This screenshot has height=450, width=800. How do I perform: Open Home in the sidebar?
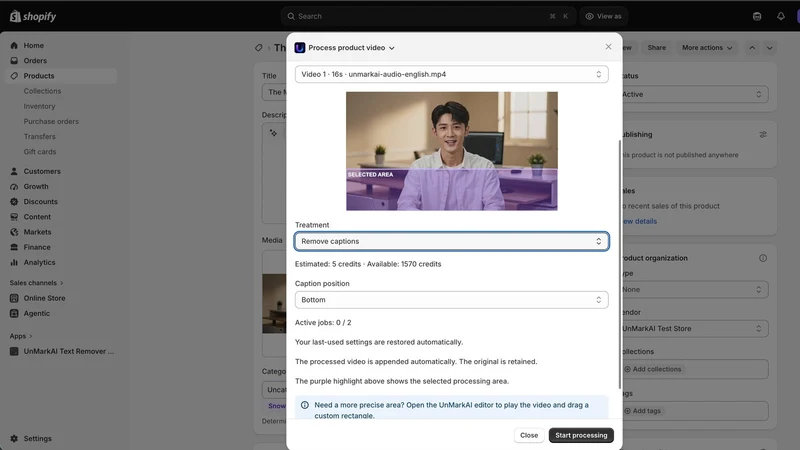(x=33, y=45)
